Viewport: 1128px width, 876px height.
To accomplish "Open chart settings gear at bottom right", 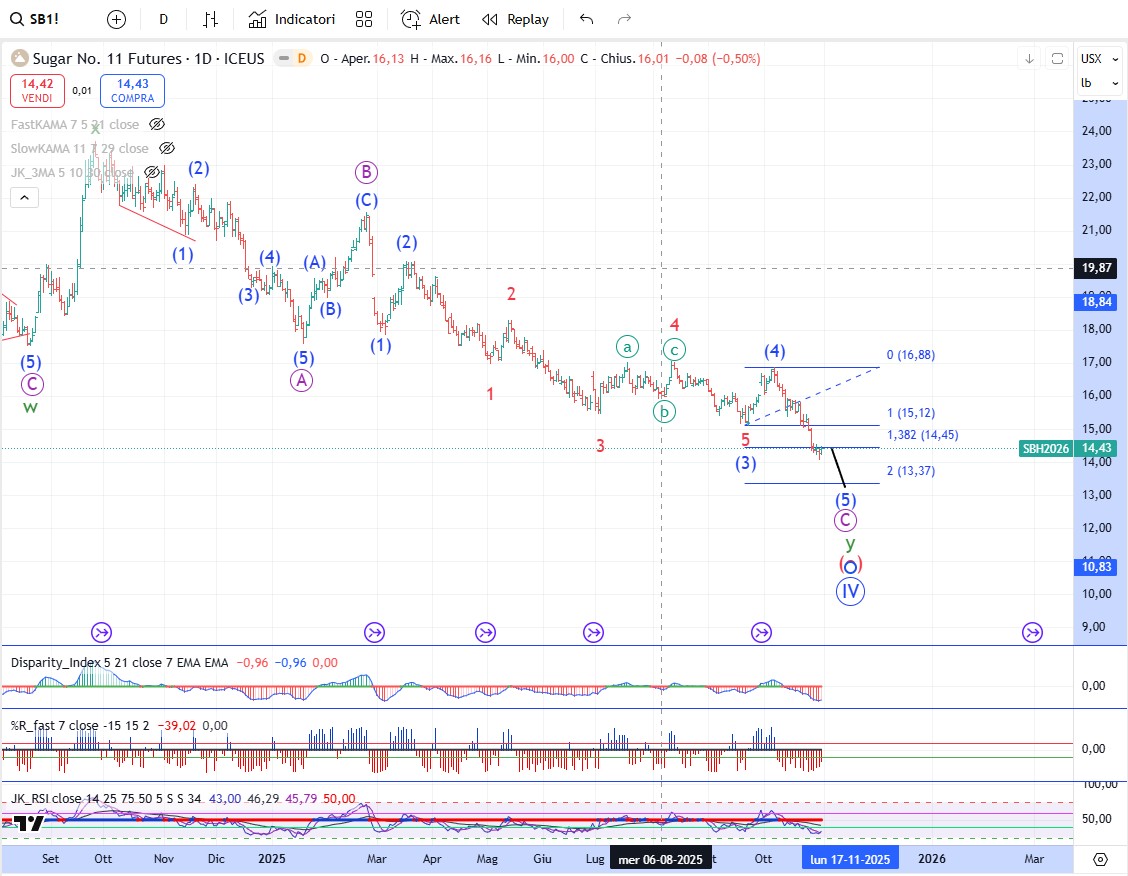I will tap(1100, 859).
